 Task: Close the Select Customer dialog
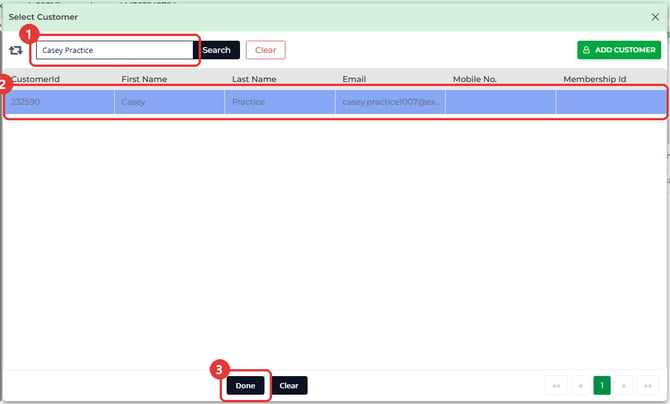pos(655,17)
